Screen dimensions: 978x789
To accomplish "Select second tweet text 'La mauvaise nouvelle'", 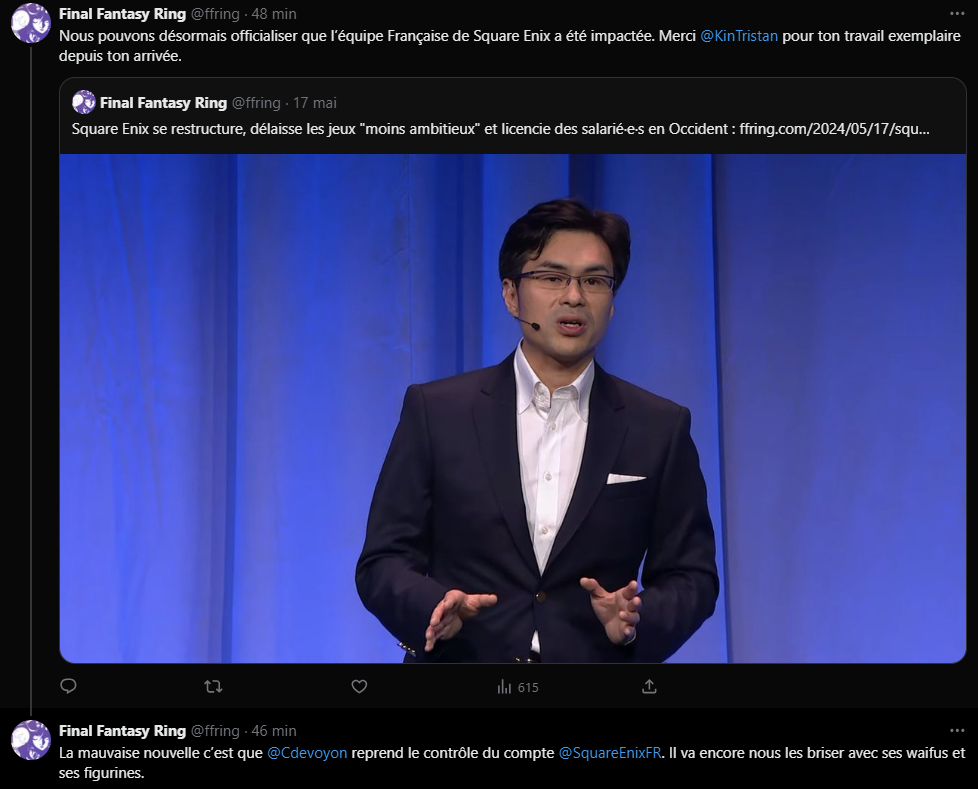I will coord(128,753).
